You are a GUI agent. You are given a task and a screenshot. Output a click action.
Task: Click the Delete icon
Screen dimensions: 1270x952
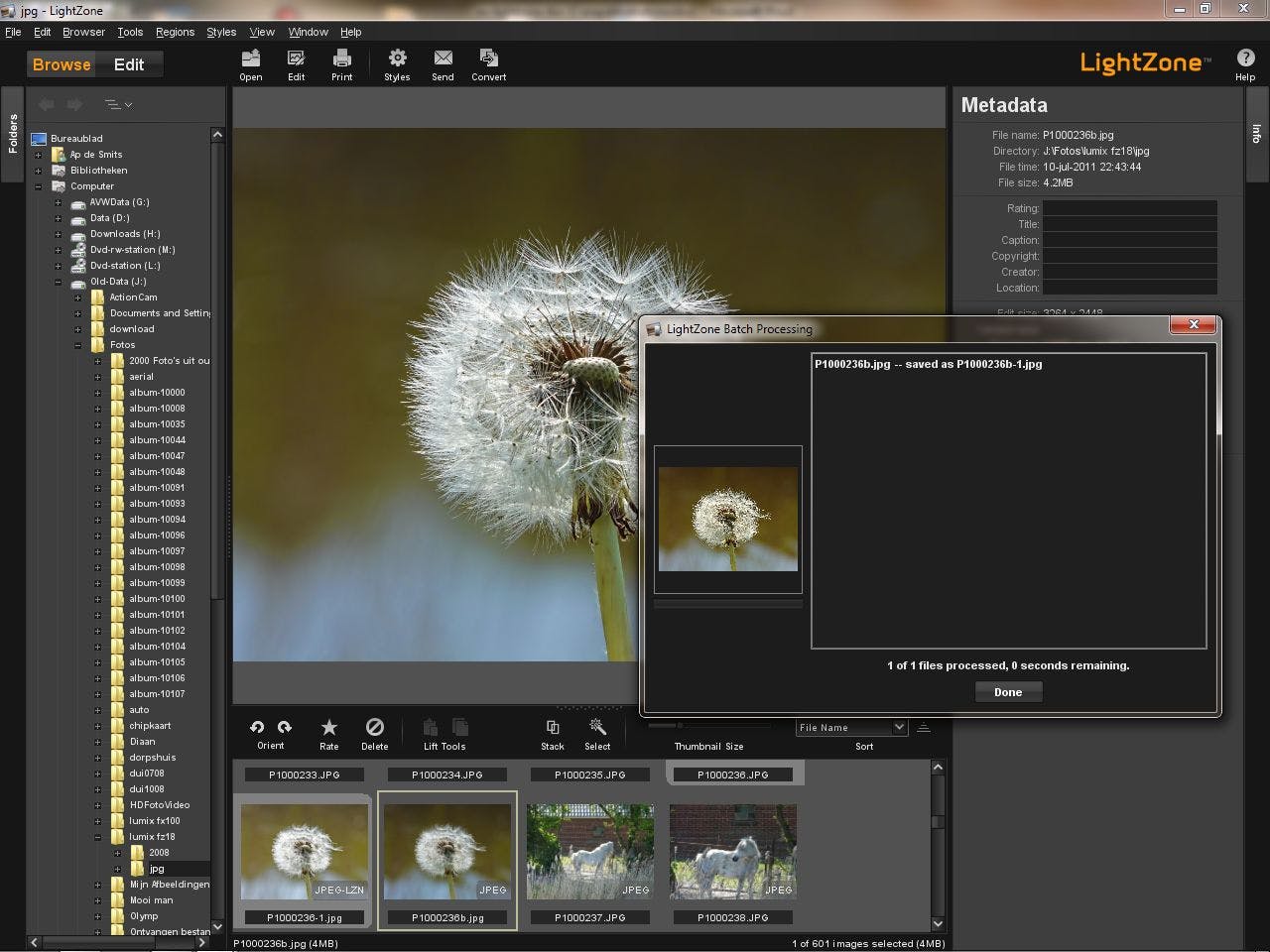374,728
